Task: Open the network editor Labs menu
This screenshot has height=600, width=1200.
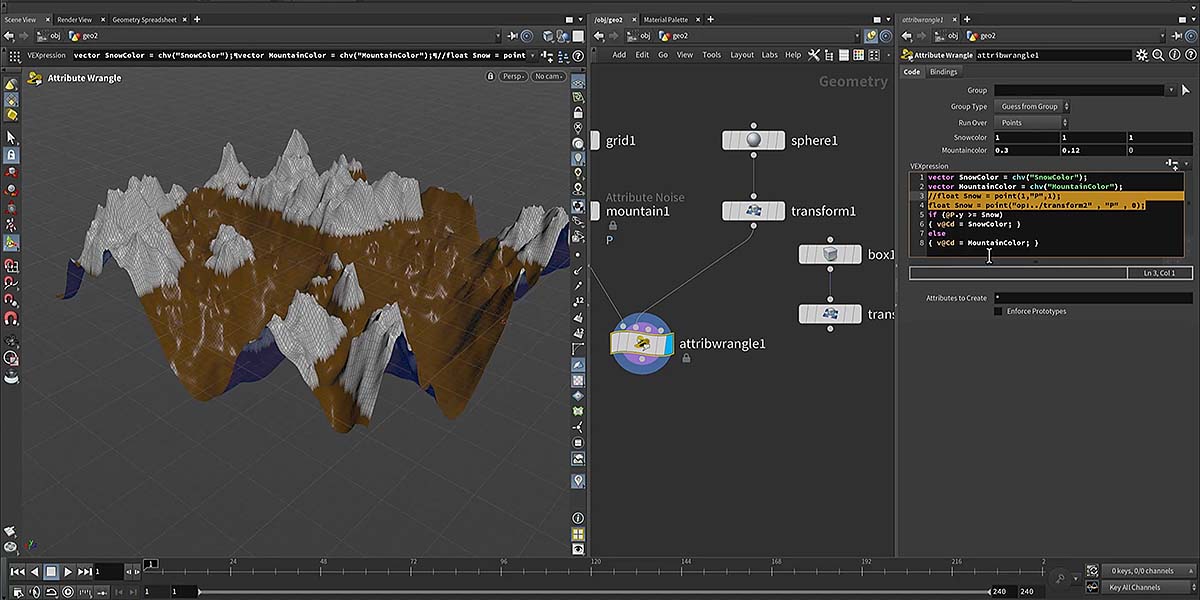Action: (x=769, y=55)
